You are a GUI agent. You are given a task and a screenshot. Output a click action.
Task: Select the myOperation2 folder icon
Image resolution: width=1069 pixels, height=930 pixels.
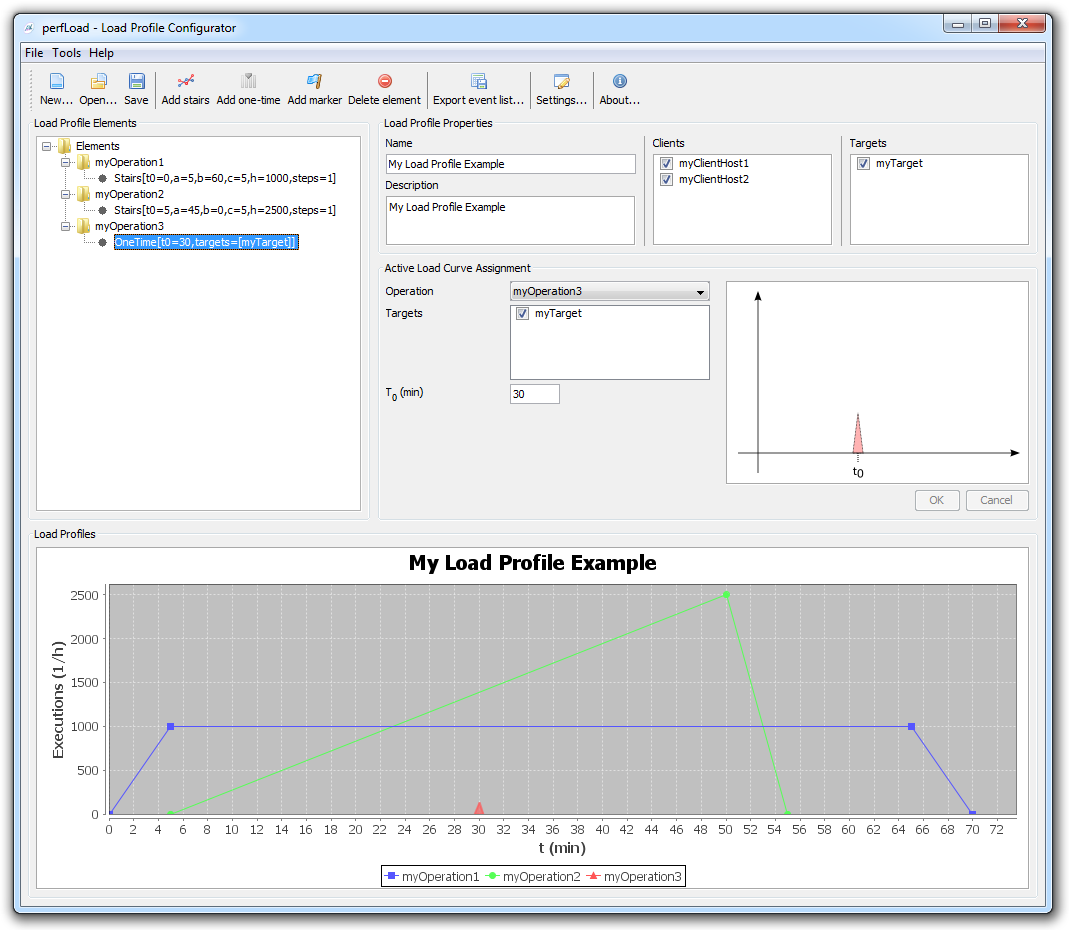[x=84, y=194]
